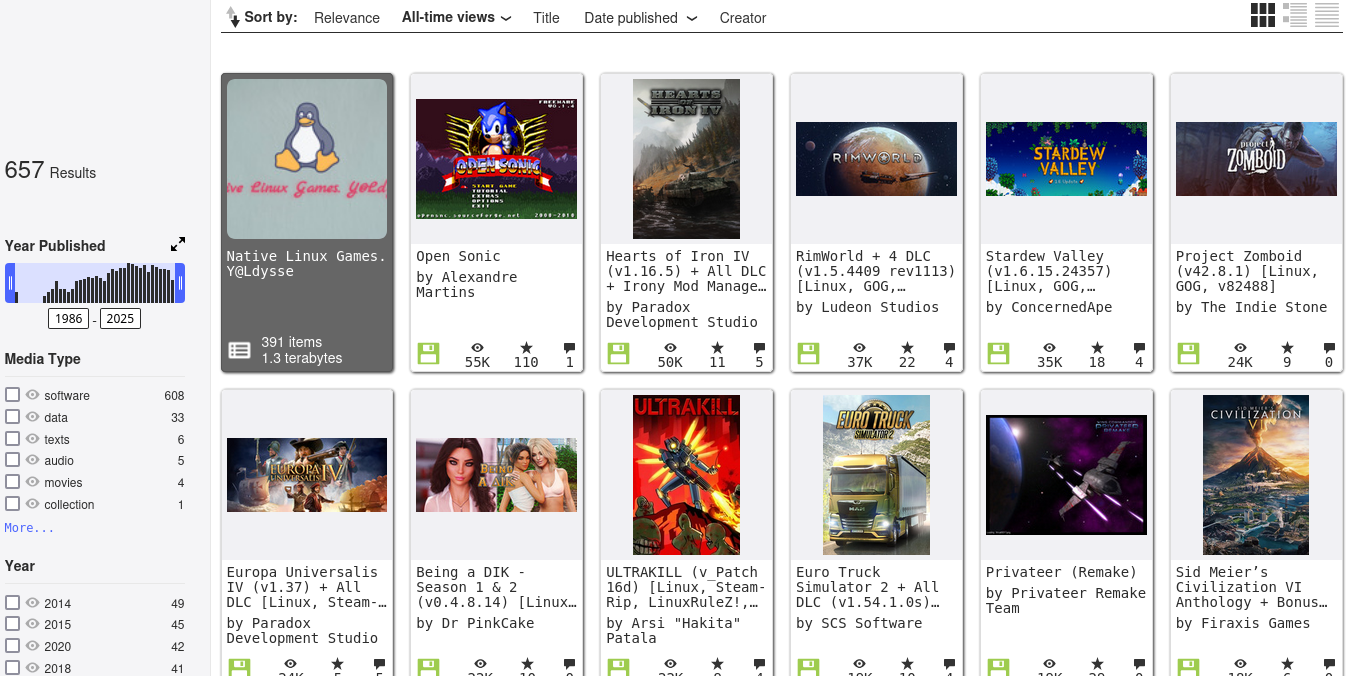The height and width of the screenshot is (676, 1350).
Task: Open the All-time views sort dropdown
Action: click(x=457, y=17)
